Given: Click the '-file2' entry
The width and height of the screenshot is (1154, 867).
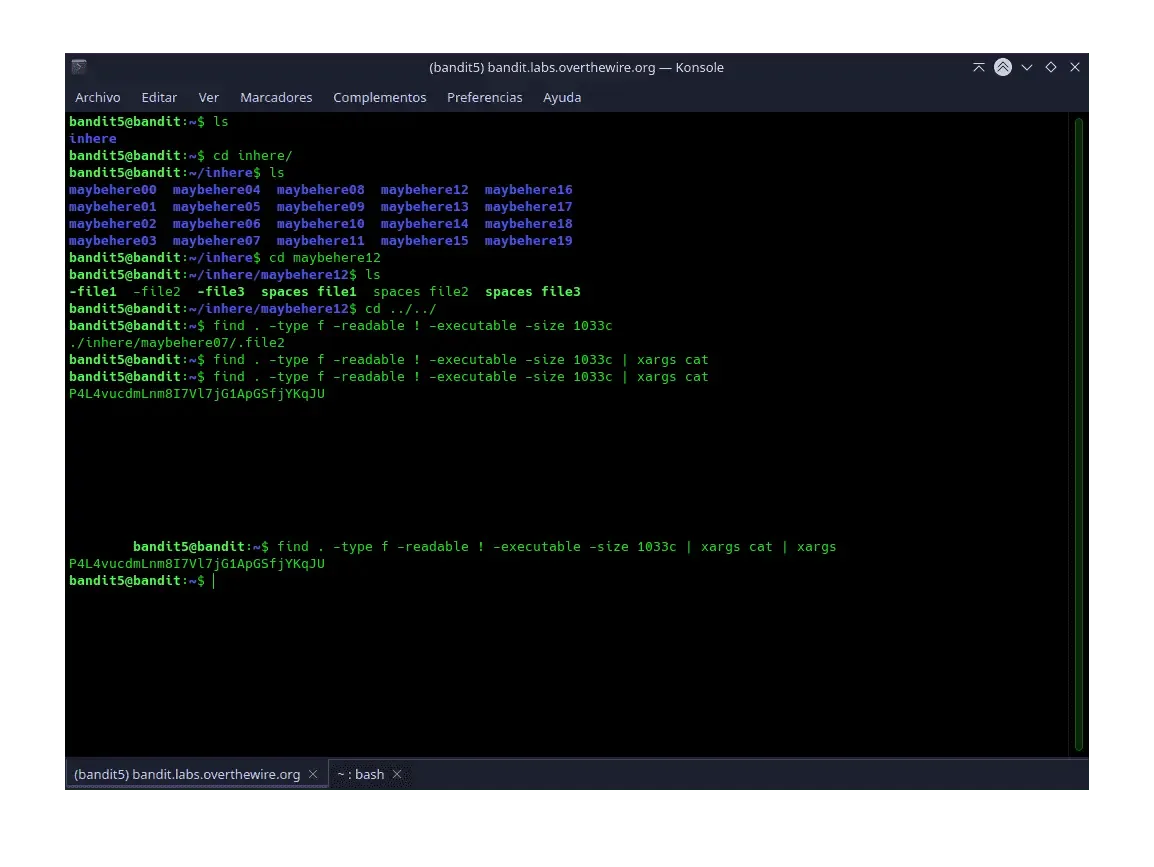Looking at the screenshot, I should [x=157, y=291].
